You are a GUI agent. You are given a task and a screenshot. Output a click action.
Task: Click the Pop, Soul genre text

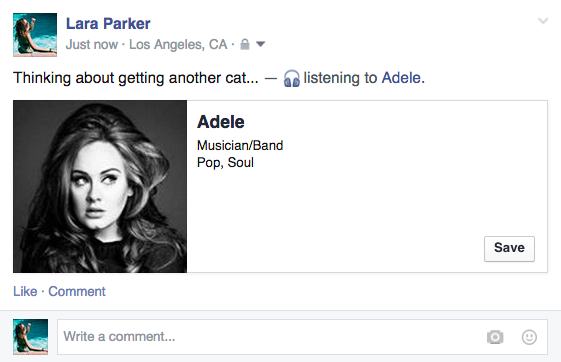(x=225, y=162)
